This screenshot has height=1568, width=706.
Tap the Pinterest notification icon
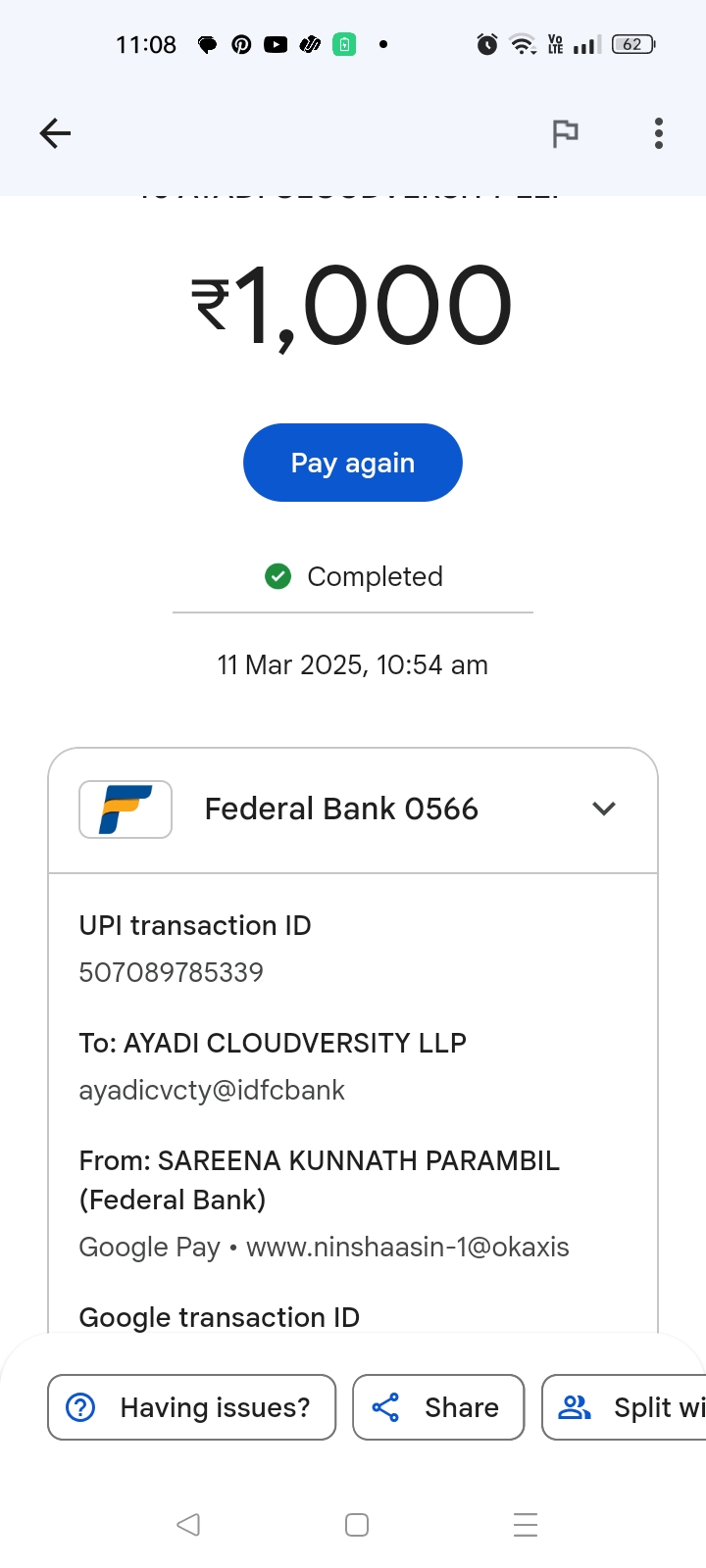[241, 44]
